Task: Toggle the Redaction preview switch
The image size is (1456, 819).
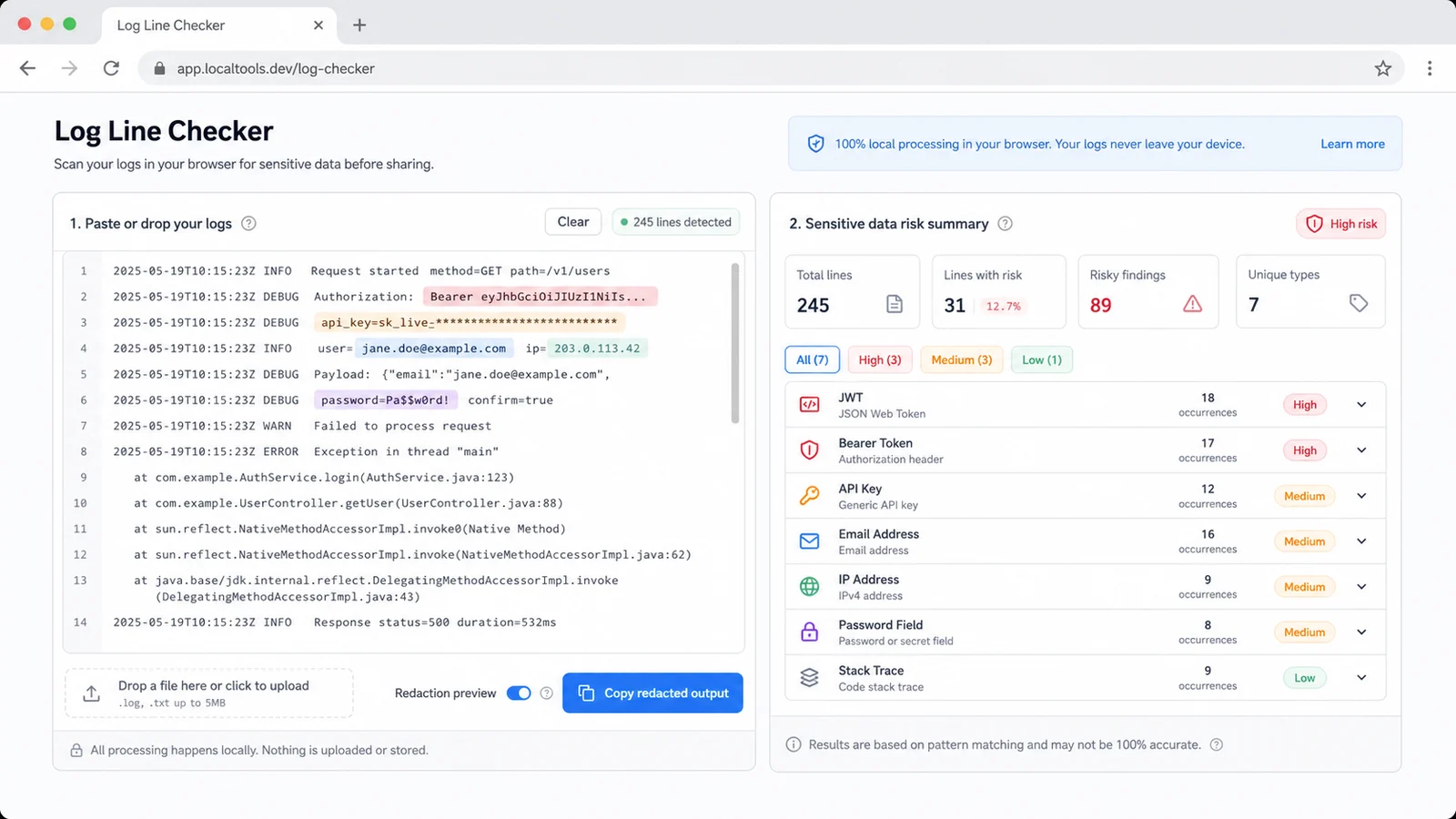Action: 519,693
